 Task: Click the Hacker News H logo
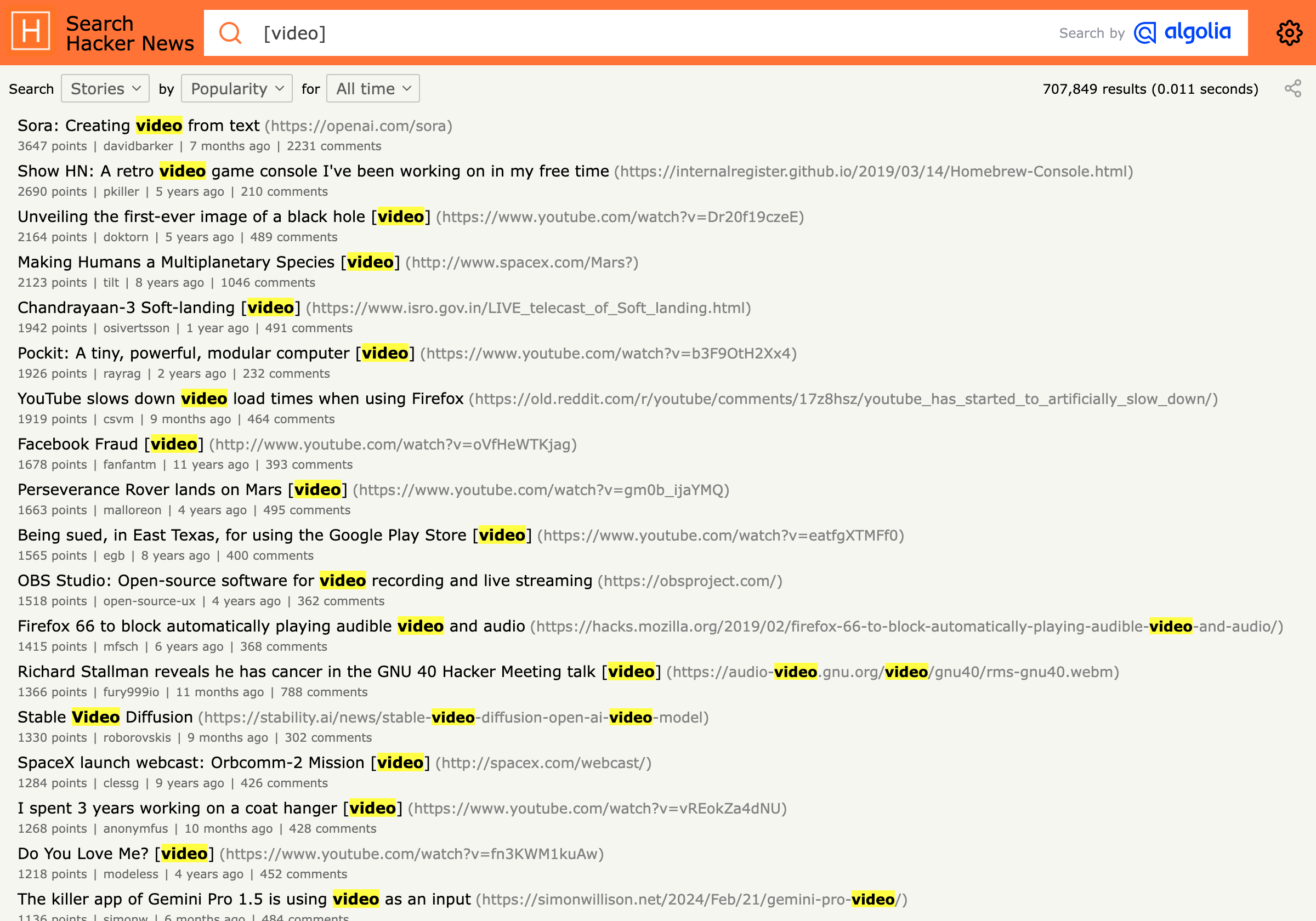pyautogui.click(x=30, y=31)
